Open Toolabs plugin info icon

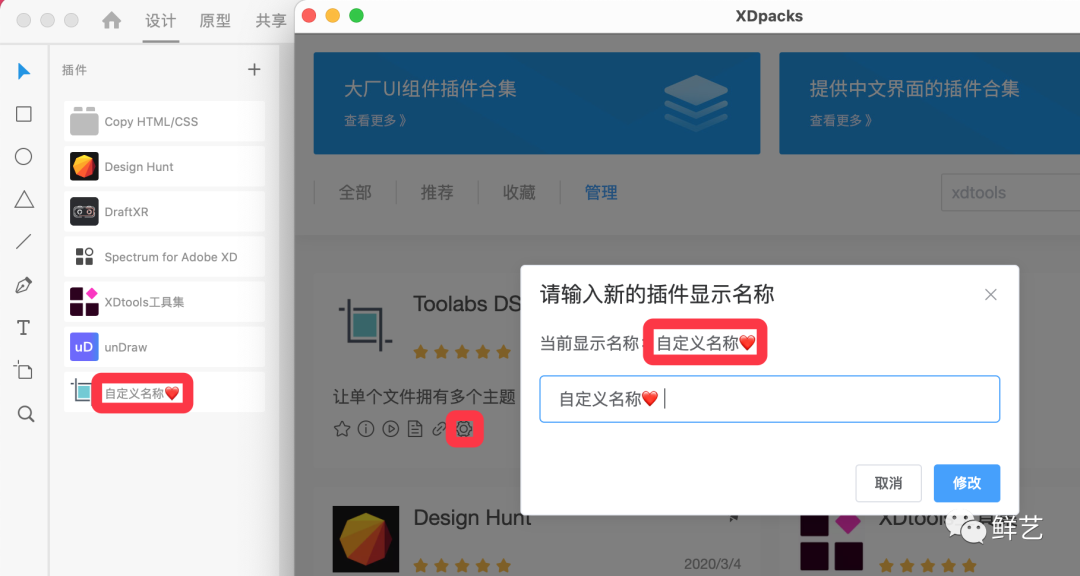tap(366, 429)
